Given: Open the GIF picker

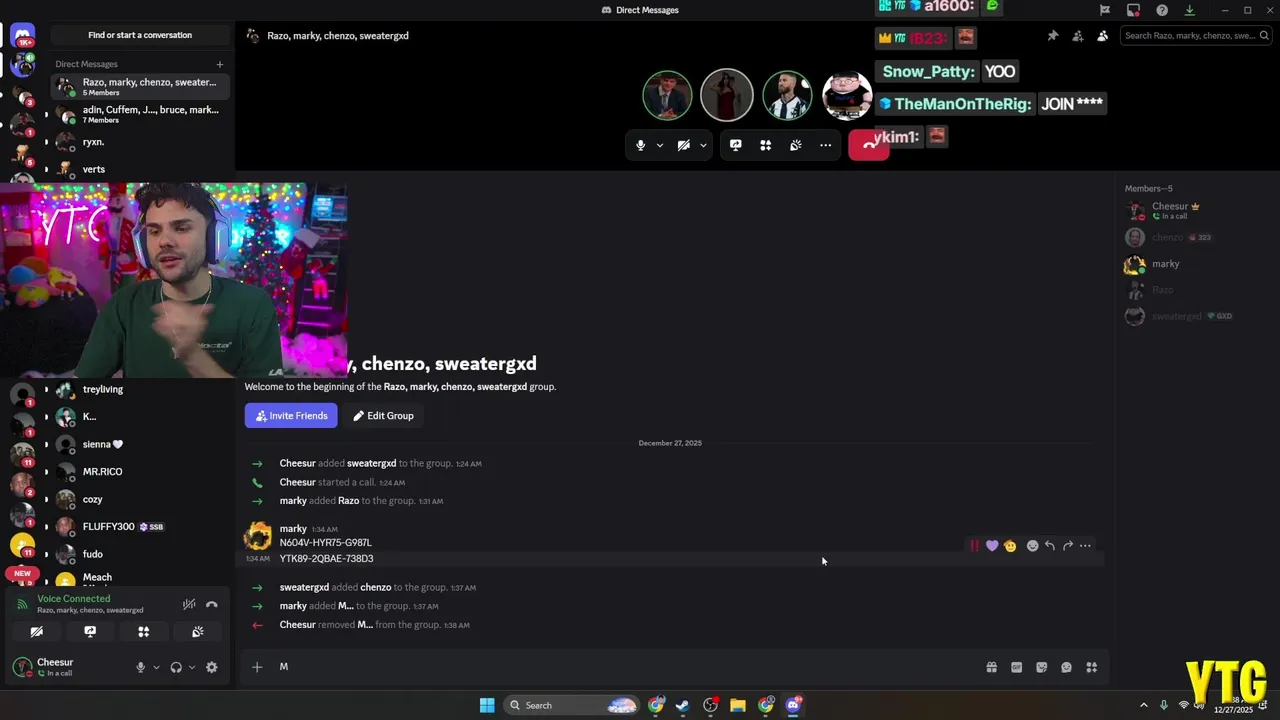Looking at the screenshot, I should (1016, 667).
